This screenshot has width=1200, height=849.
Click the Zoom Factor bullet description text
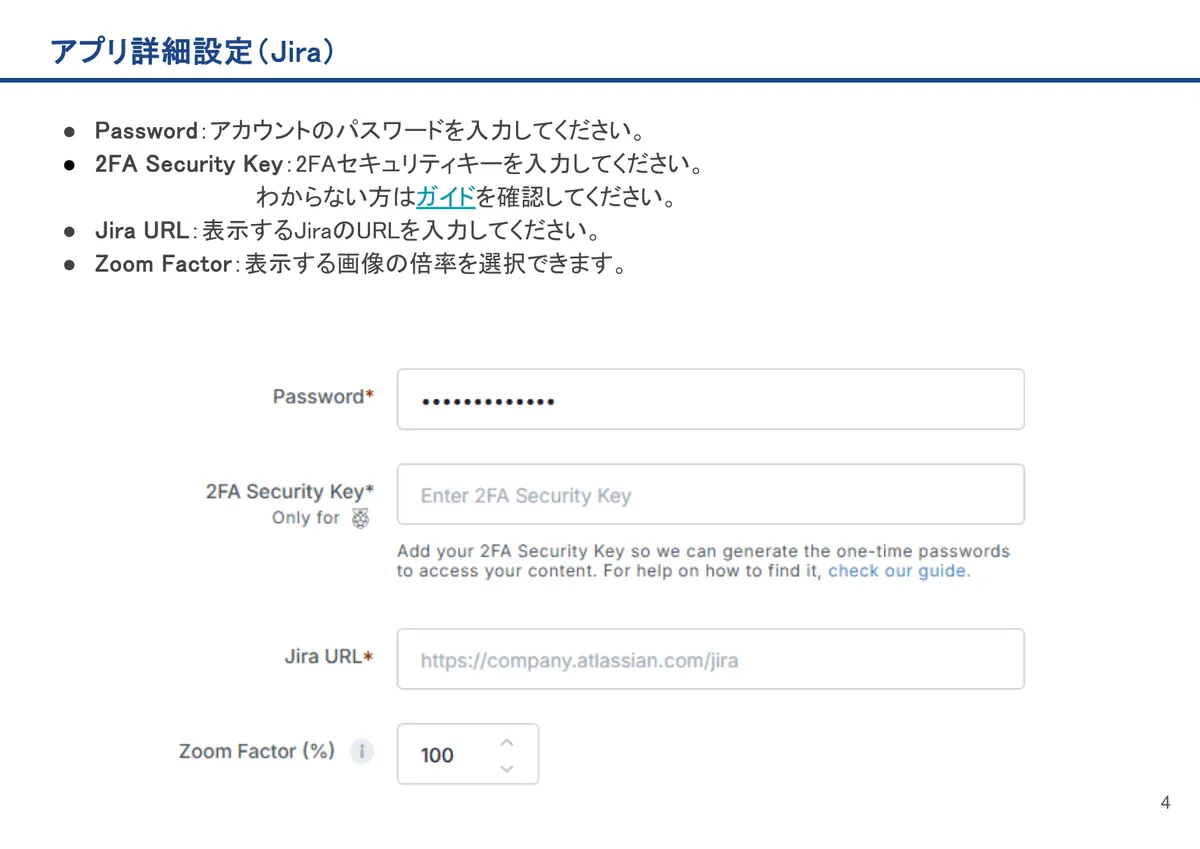pyautogui.click(x=361, y=264)
